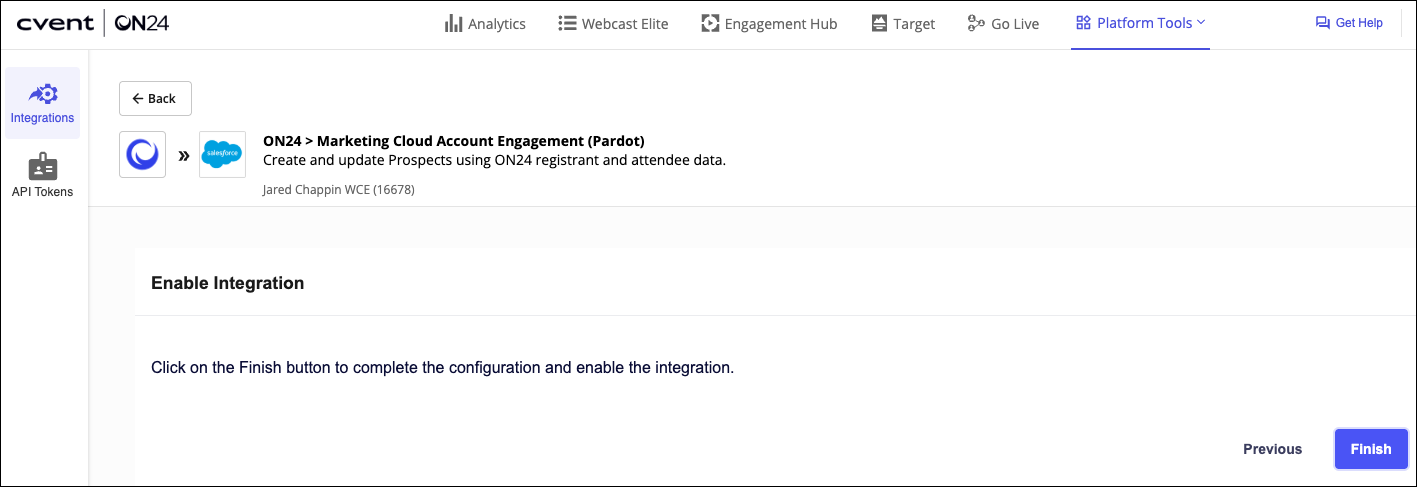Select API Tokens label in the sidebar
1417x487 pixels.
click(43, 192)
